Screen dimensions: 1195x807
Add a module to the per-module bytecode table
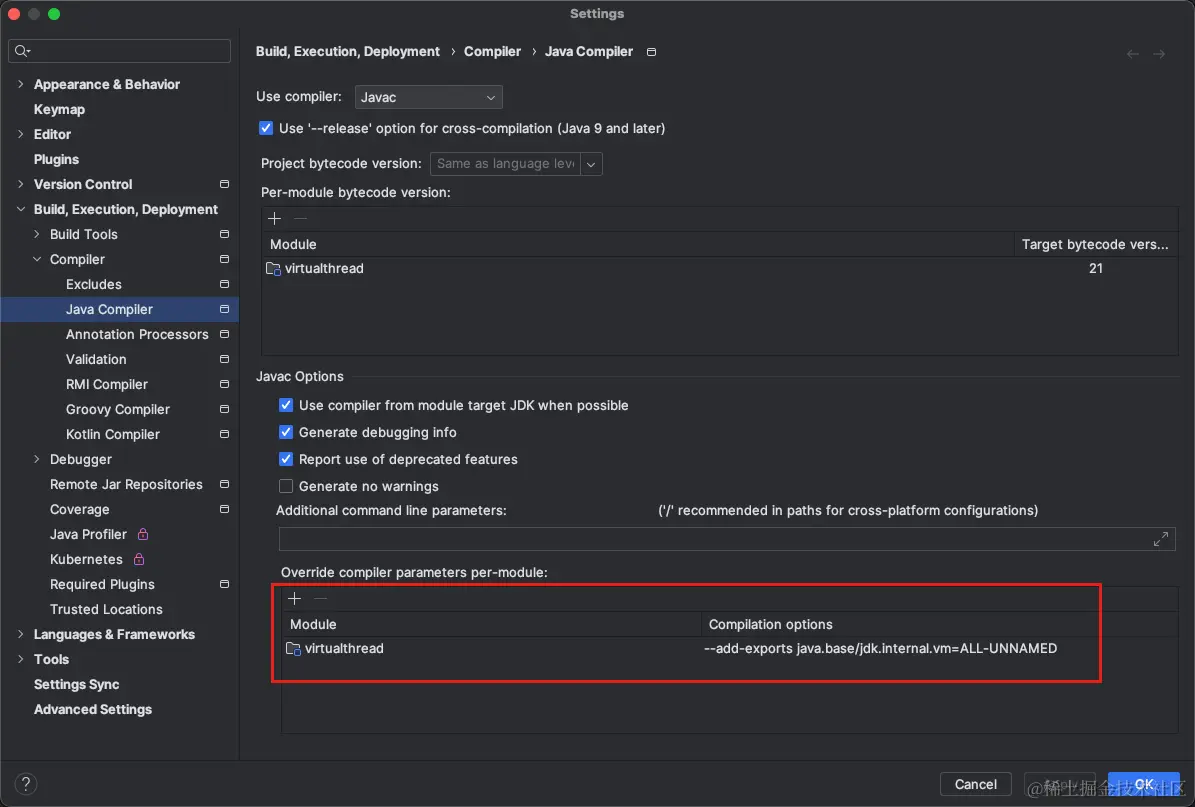[274, 218]
